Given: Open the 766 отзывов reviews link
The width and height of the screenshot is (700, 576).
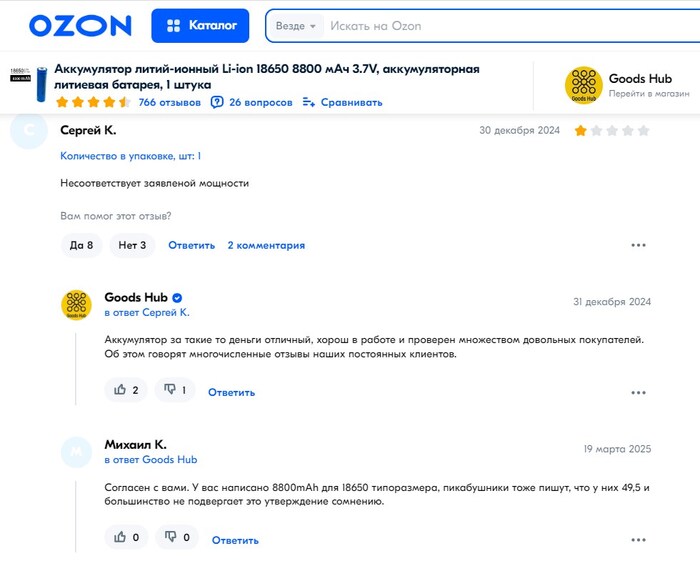Looking at the screenshot, I should [x=170, y=102].
